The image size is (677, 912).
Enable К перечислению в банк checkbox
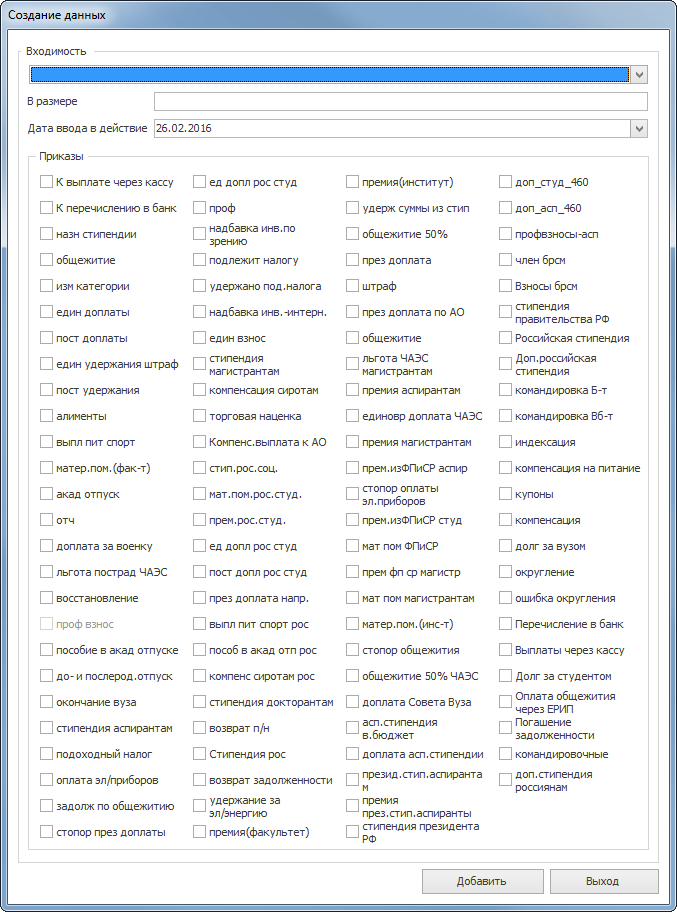coord(47,208)
